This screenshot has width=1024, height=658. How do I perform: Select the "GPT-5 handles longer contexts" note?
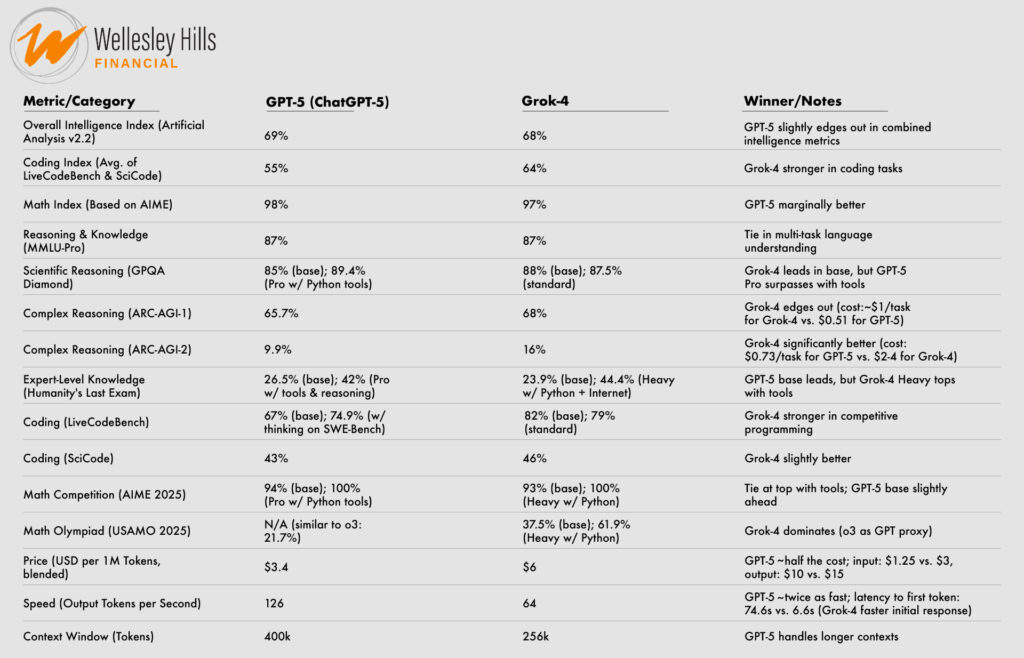821,637
